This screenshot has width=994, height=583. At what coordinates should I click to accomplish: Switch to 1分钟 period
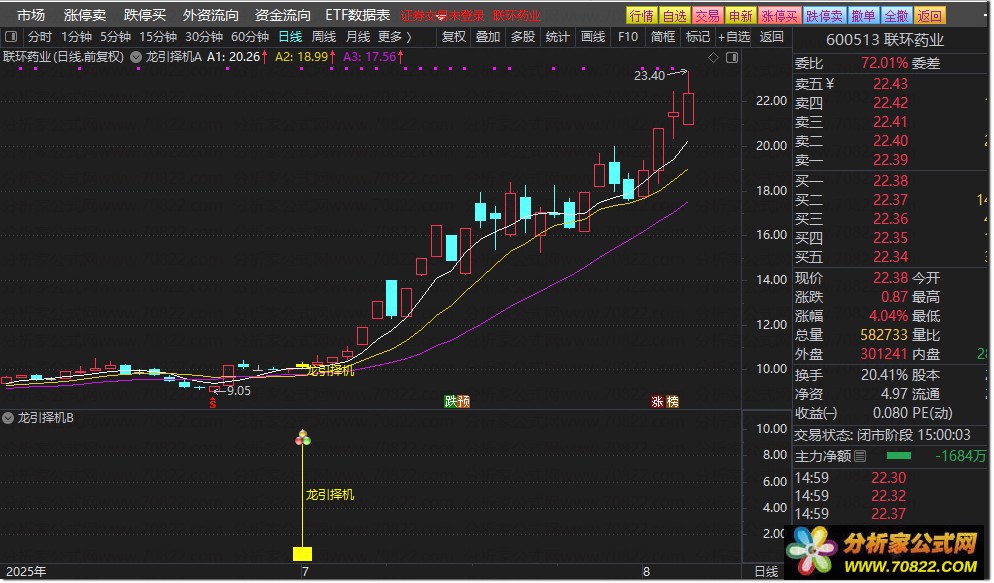click(x=76, y=37)
